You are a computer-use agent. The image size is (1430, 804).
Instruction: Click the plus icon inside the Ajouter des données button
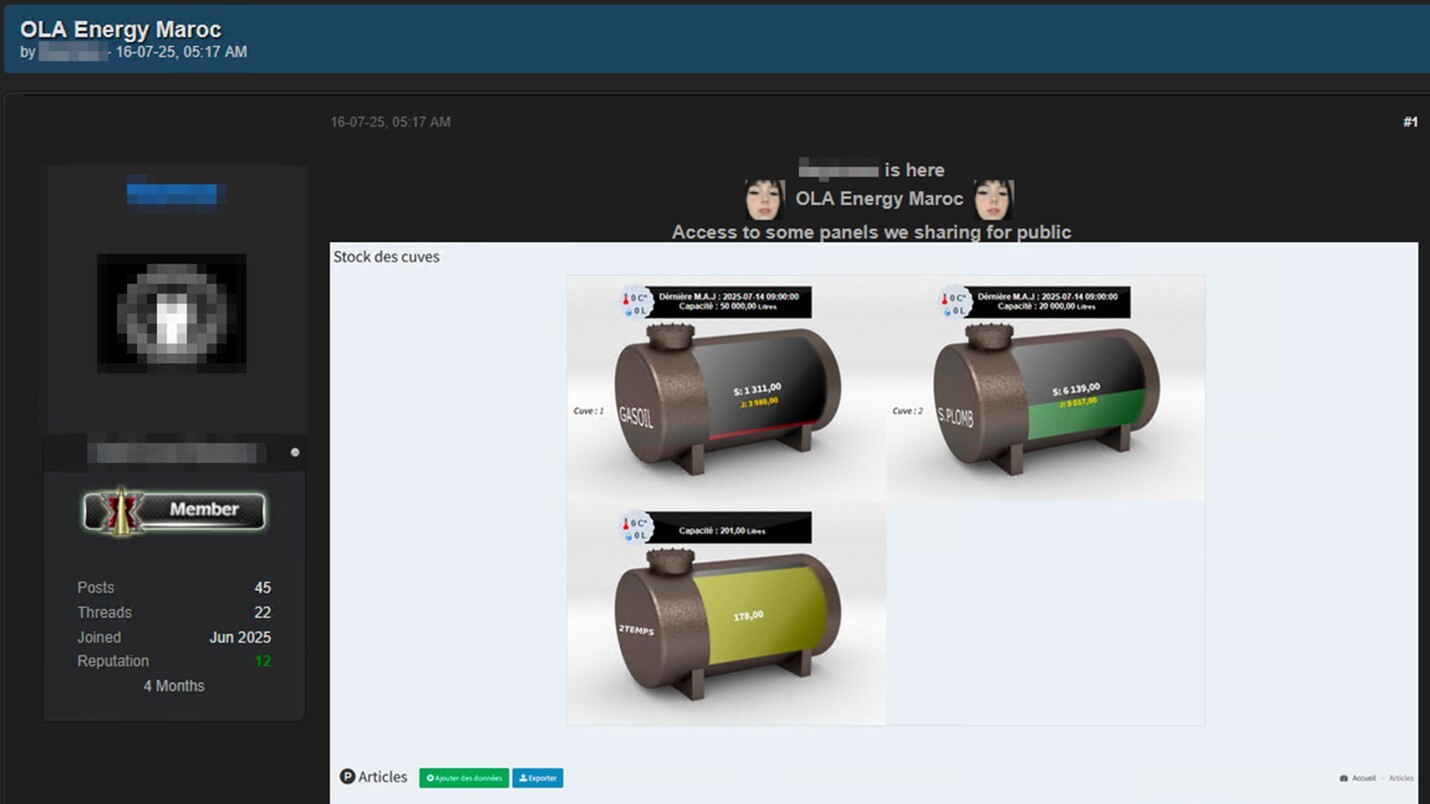(x=430, y=777)
